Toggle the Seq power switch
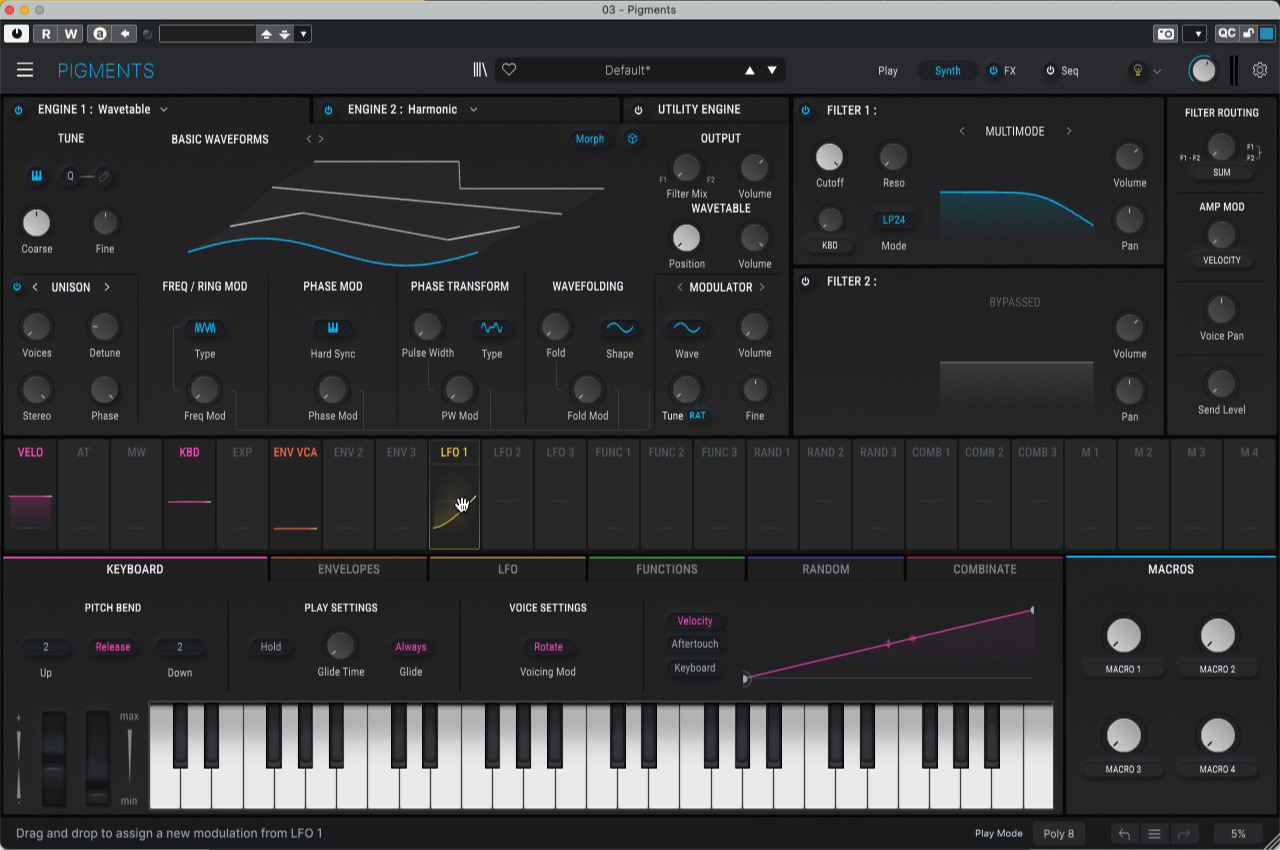This screenshot has height=850, width=1280. [1050, 71]
